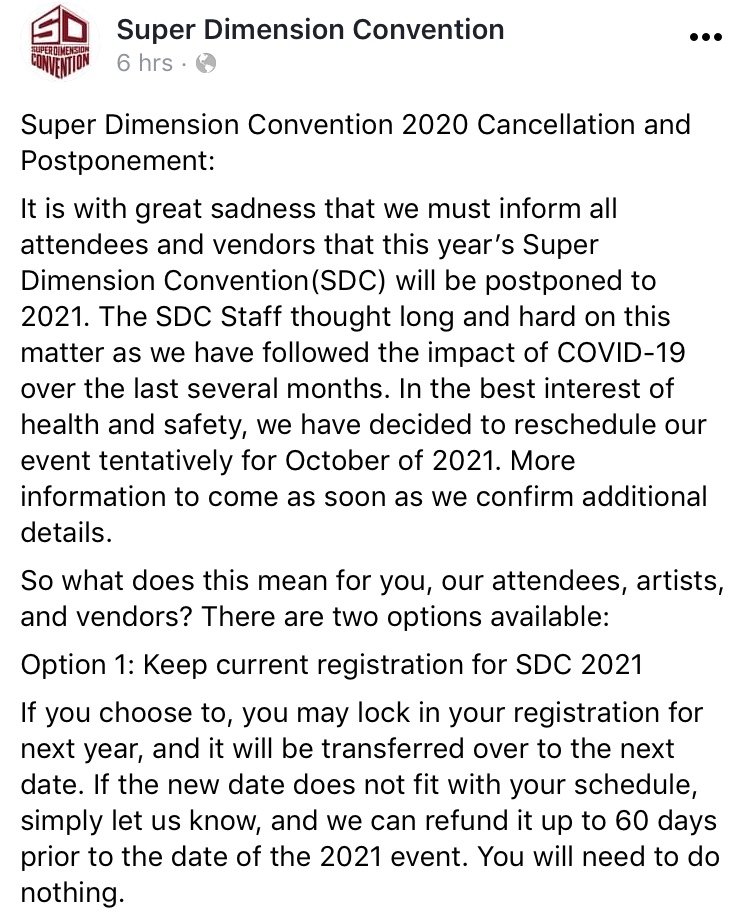Click the word details. ending the first paragraph

pos(66,533)
